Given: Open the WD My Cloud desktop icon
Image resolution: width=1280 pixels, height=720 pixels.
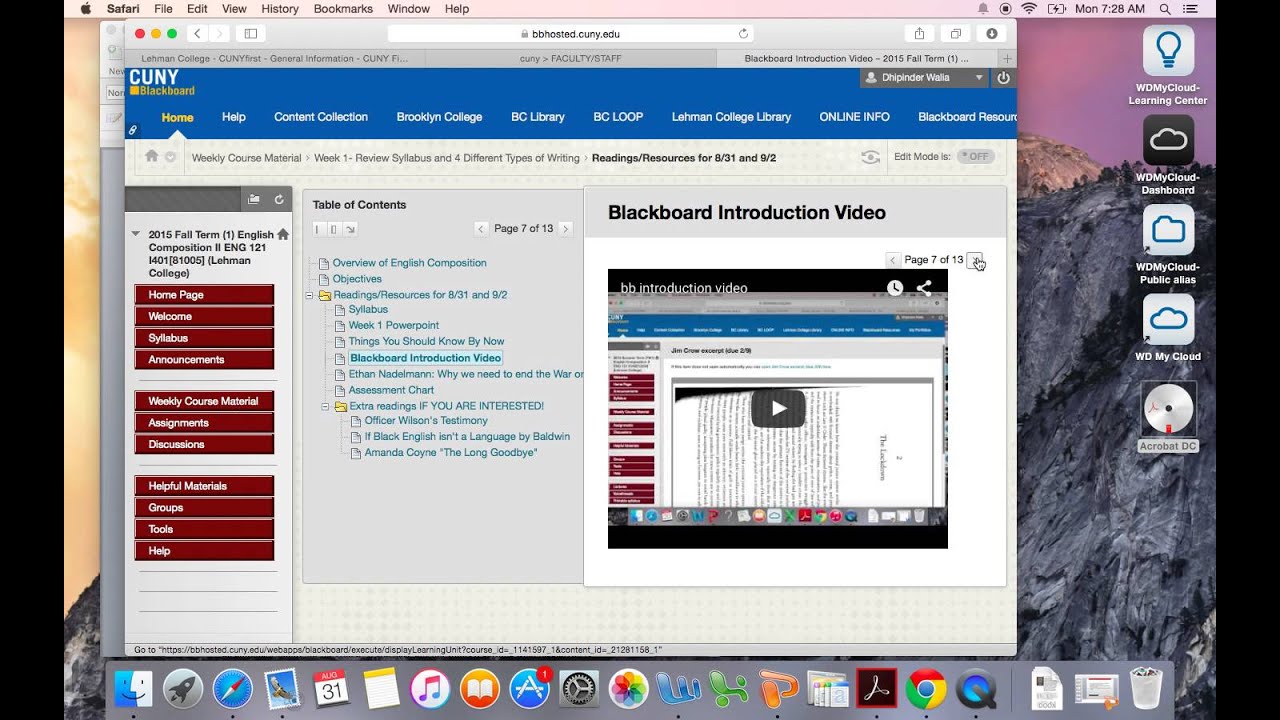Looking at the screenshot, I should click(1168, 328).
